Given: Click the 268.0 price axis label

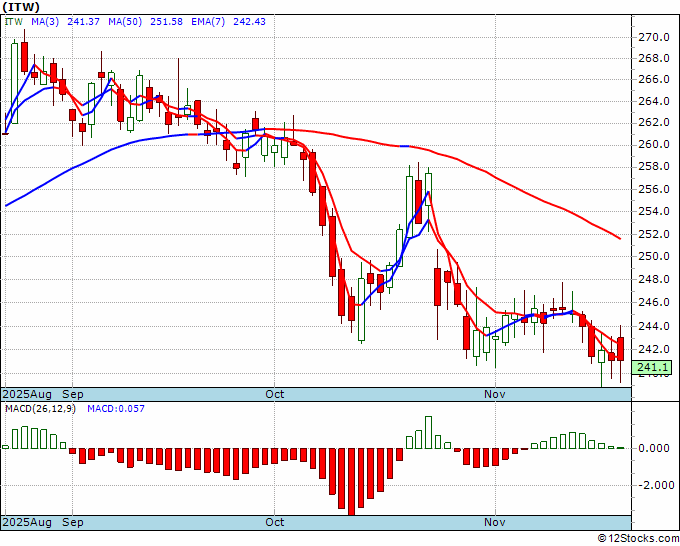Looking at the screenshot, I should point(654,59).
